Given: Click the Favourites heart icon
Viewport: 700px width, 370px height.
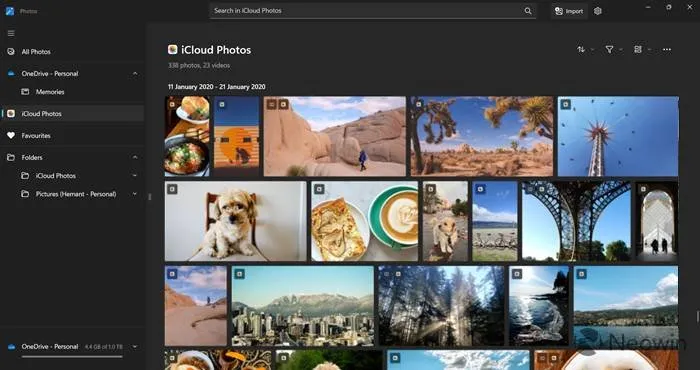Looking at the screenshot, I should (11, 135).
